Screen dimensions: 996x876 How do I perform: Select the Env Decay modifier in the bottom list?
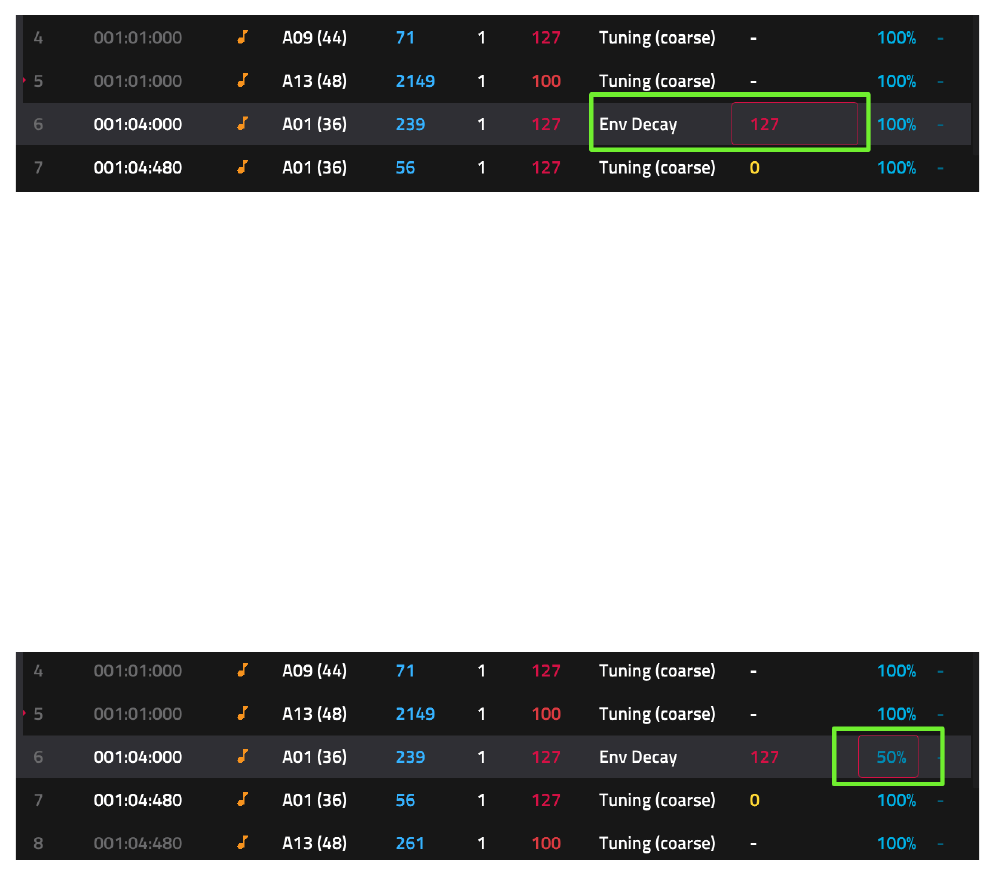638,757
